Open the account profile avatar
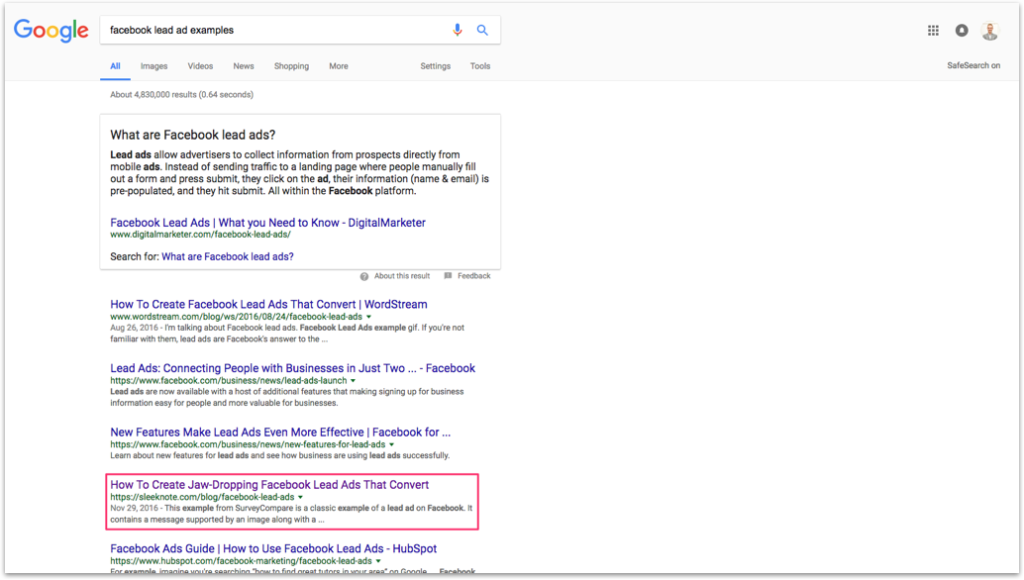The height and width of the screenshot is (580, 1024). point(990,30)
